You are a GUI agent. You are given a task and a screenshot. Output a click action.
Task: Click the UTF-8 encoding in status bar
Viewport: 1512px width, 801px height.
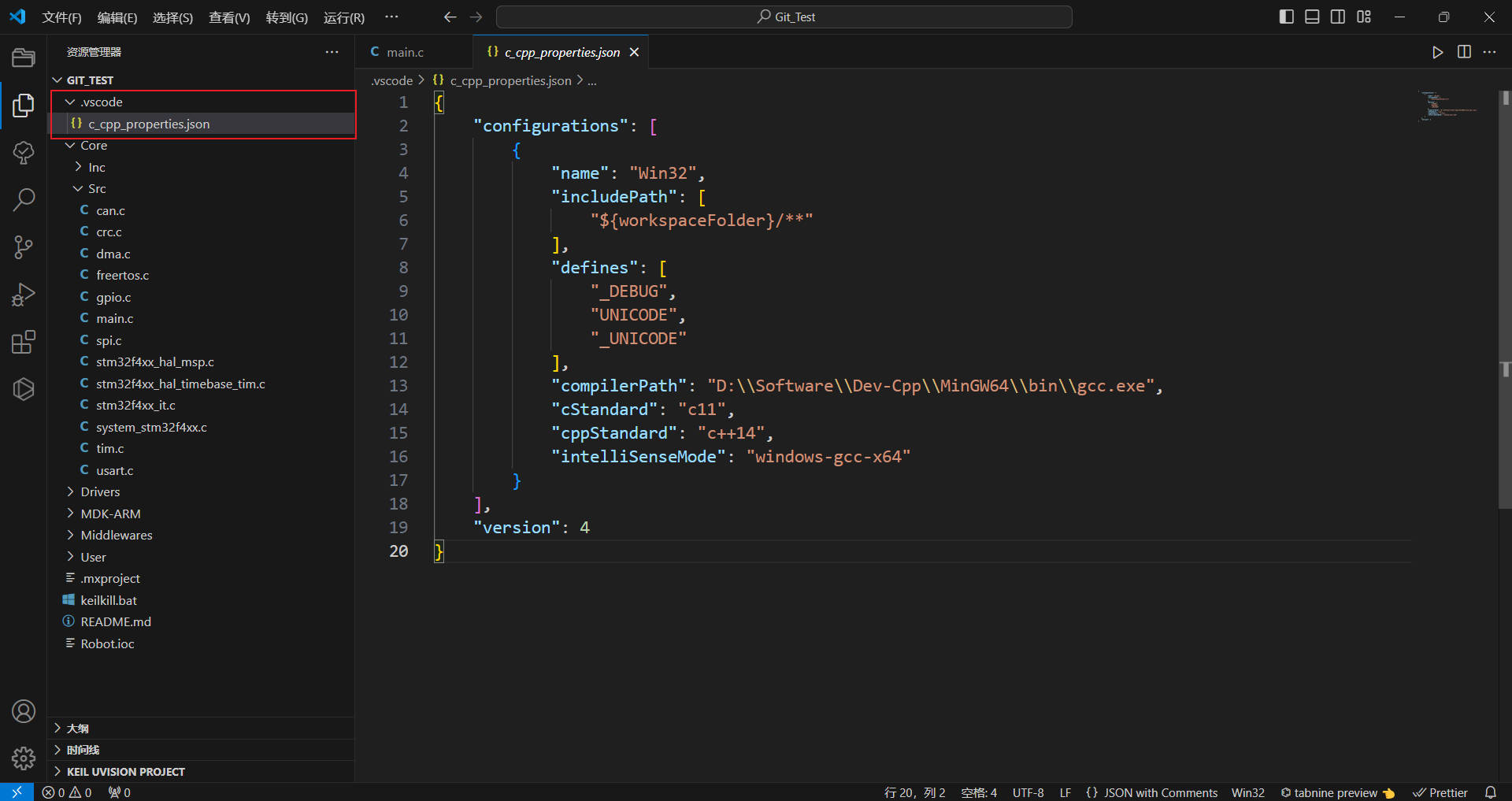click(x=1028, y=792)
